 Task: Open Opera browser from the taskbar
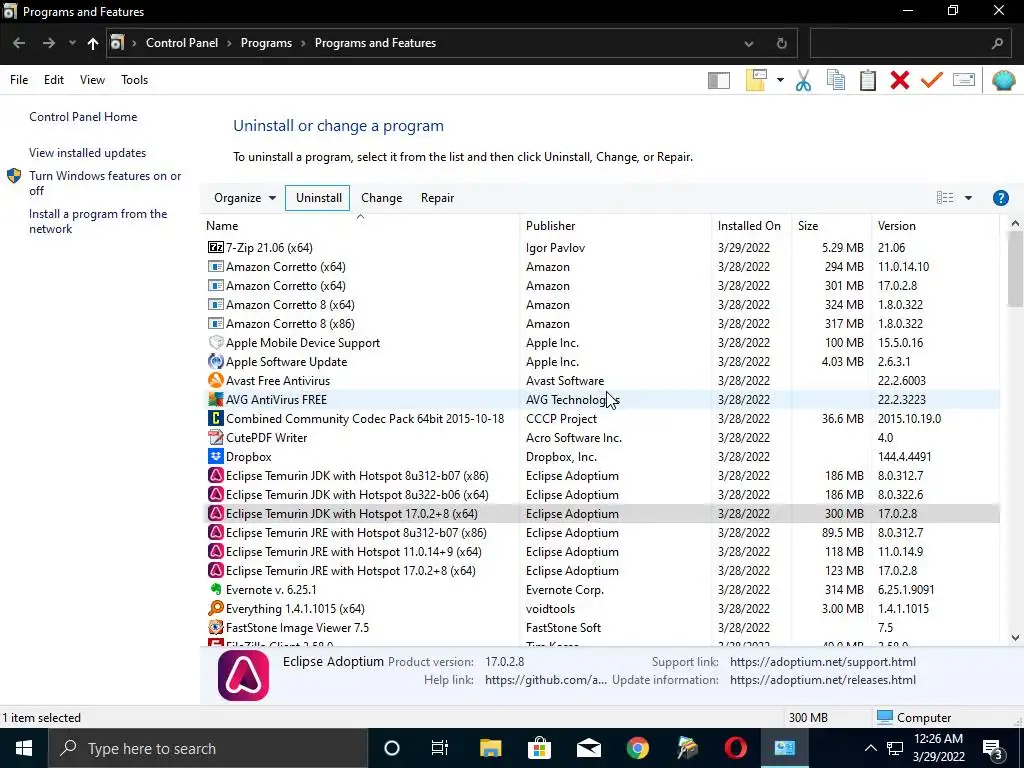coord(736,748)
